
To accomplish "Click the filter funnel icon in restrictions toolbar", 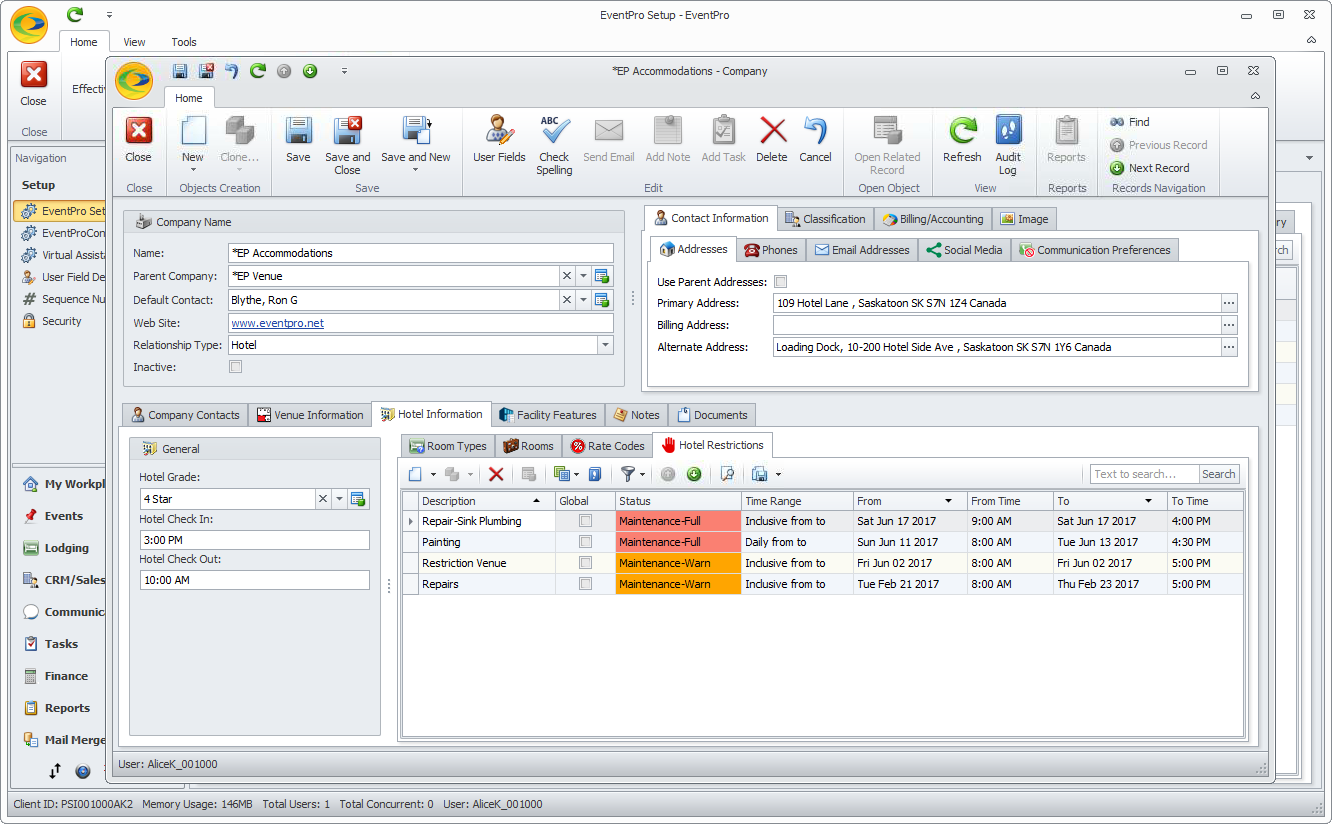I will click(628, 474).
